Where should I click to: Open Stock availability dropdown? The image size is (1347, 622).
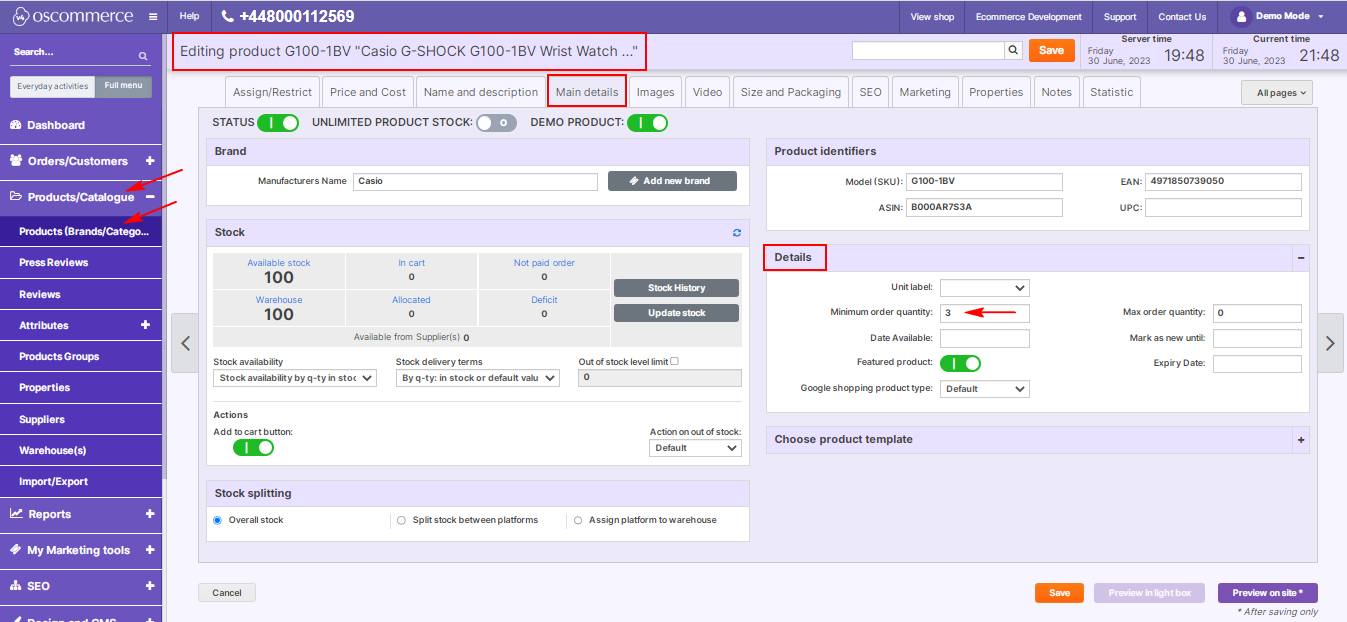point(295,378)
